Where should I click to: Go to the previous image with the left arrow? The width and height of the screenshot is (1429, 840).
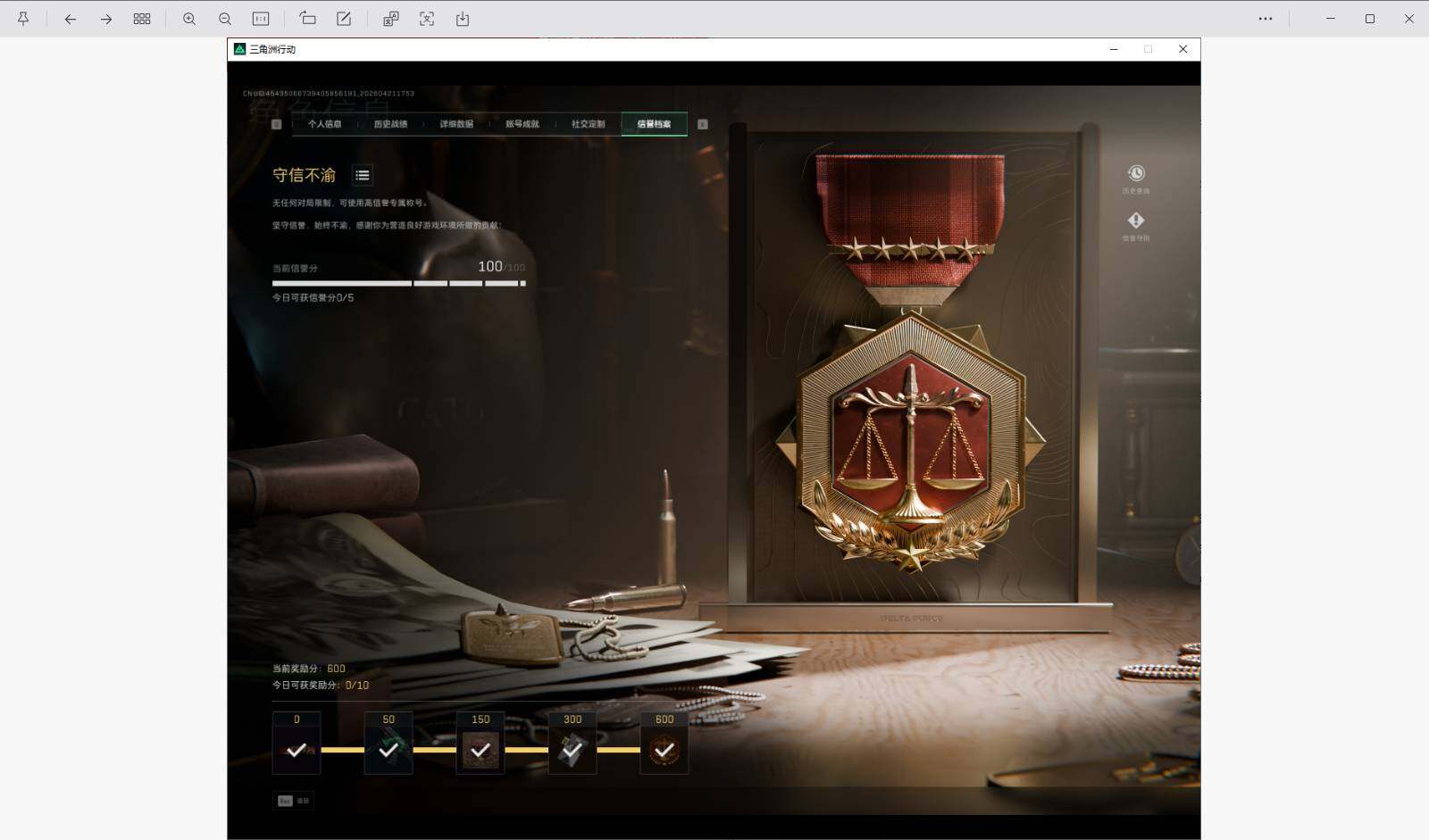(71, 19)
